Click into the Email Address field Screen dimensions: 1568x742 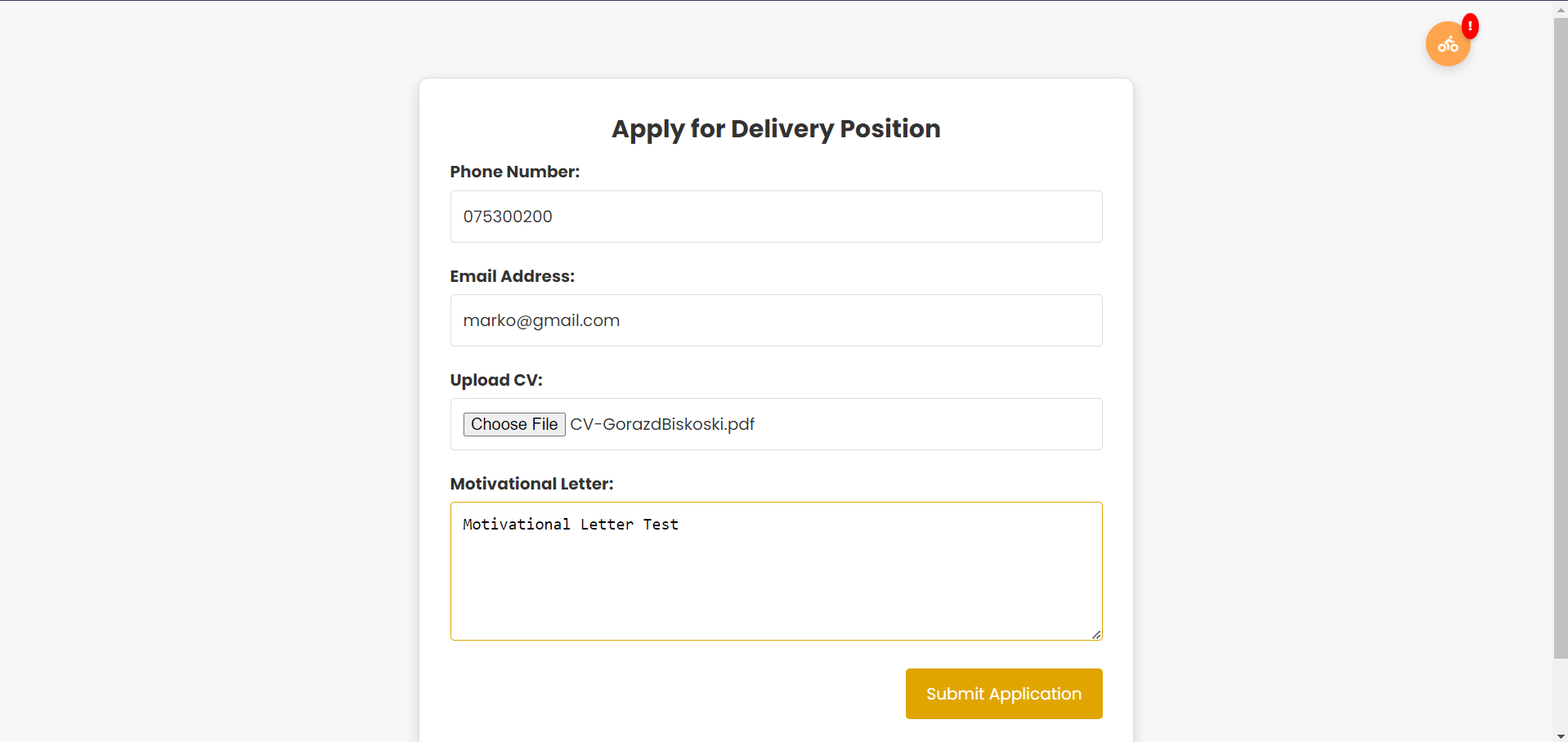(x=776, y=320)
